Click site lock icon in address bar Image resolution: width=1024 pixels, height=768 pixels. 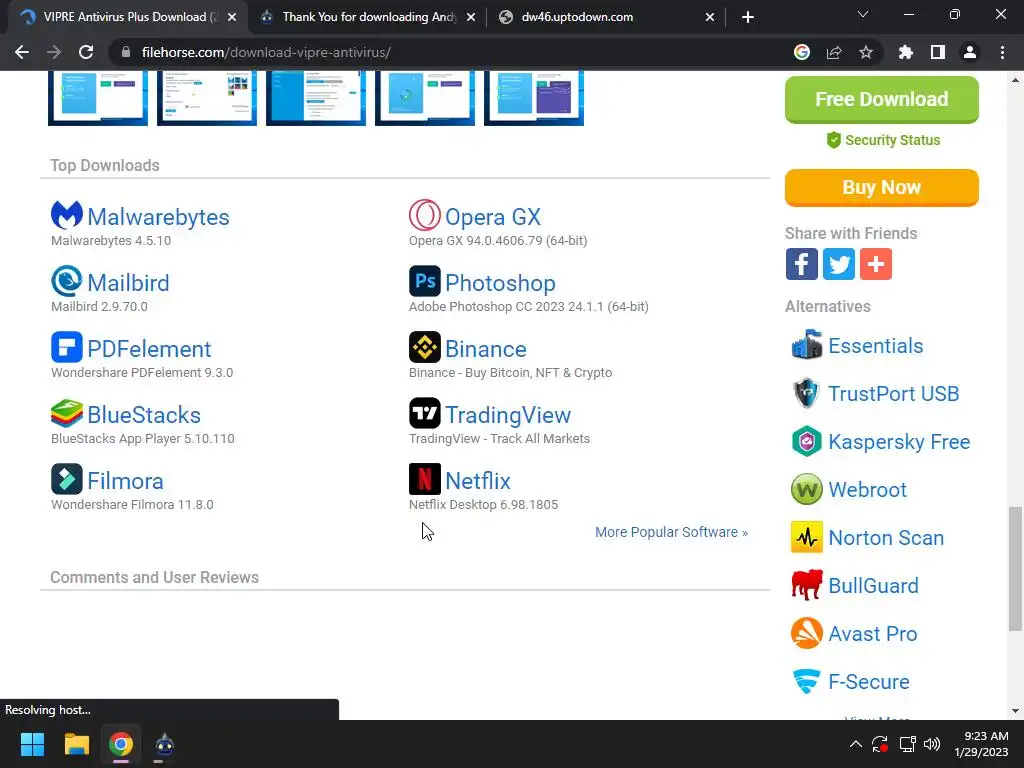(126, 52)
